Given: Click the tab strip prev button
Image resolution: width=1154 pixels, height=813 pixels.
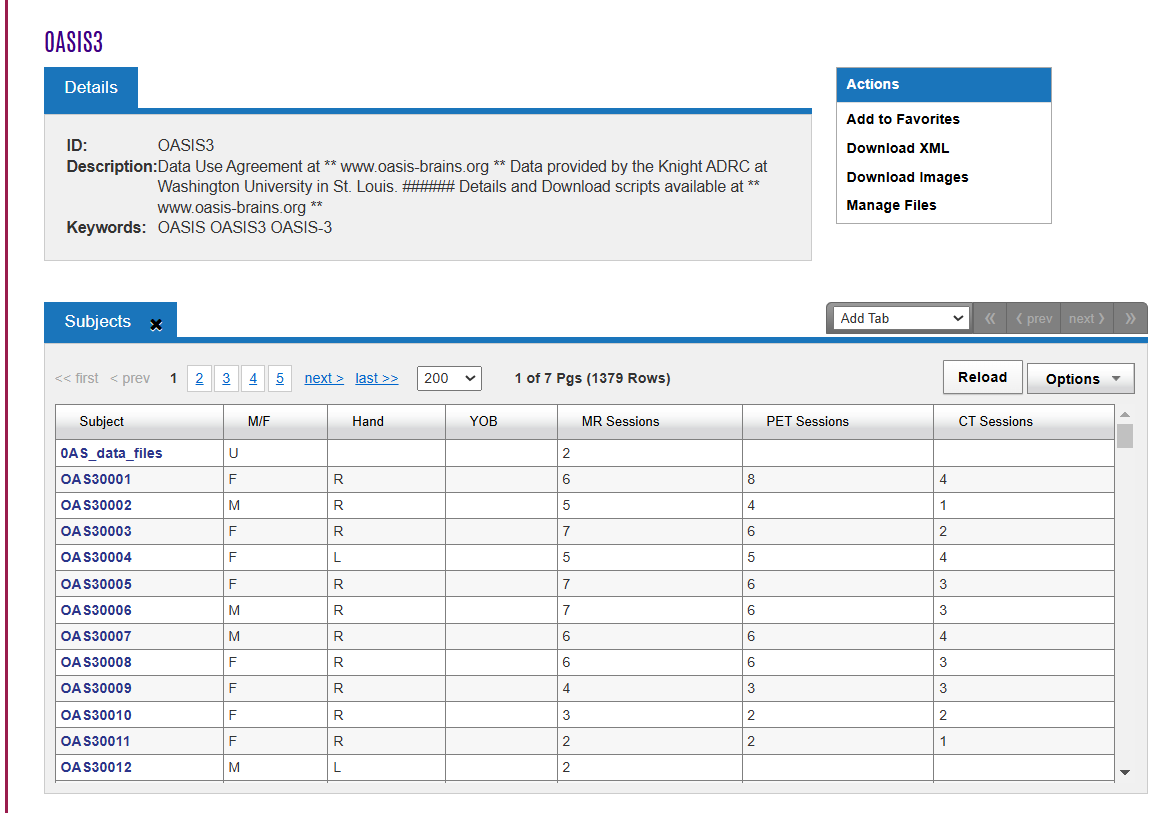Looking at the screenshot, I should point(1033,319).
